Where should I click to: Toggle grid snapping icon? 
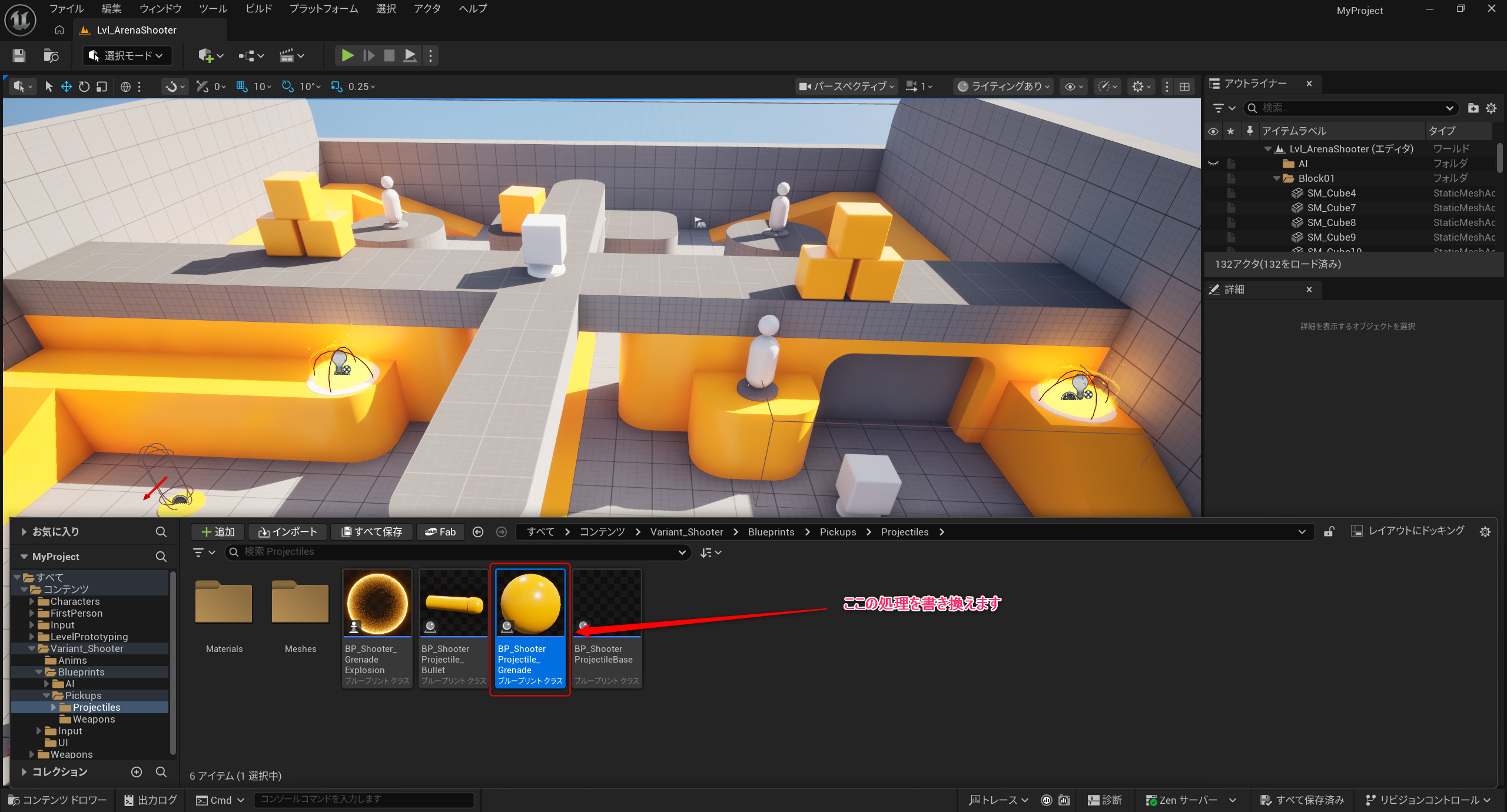(242, 86)
